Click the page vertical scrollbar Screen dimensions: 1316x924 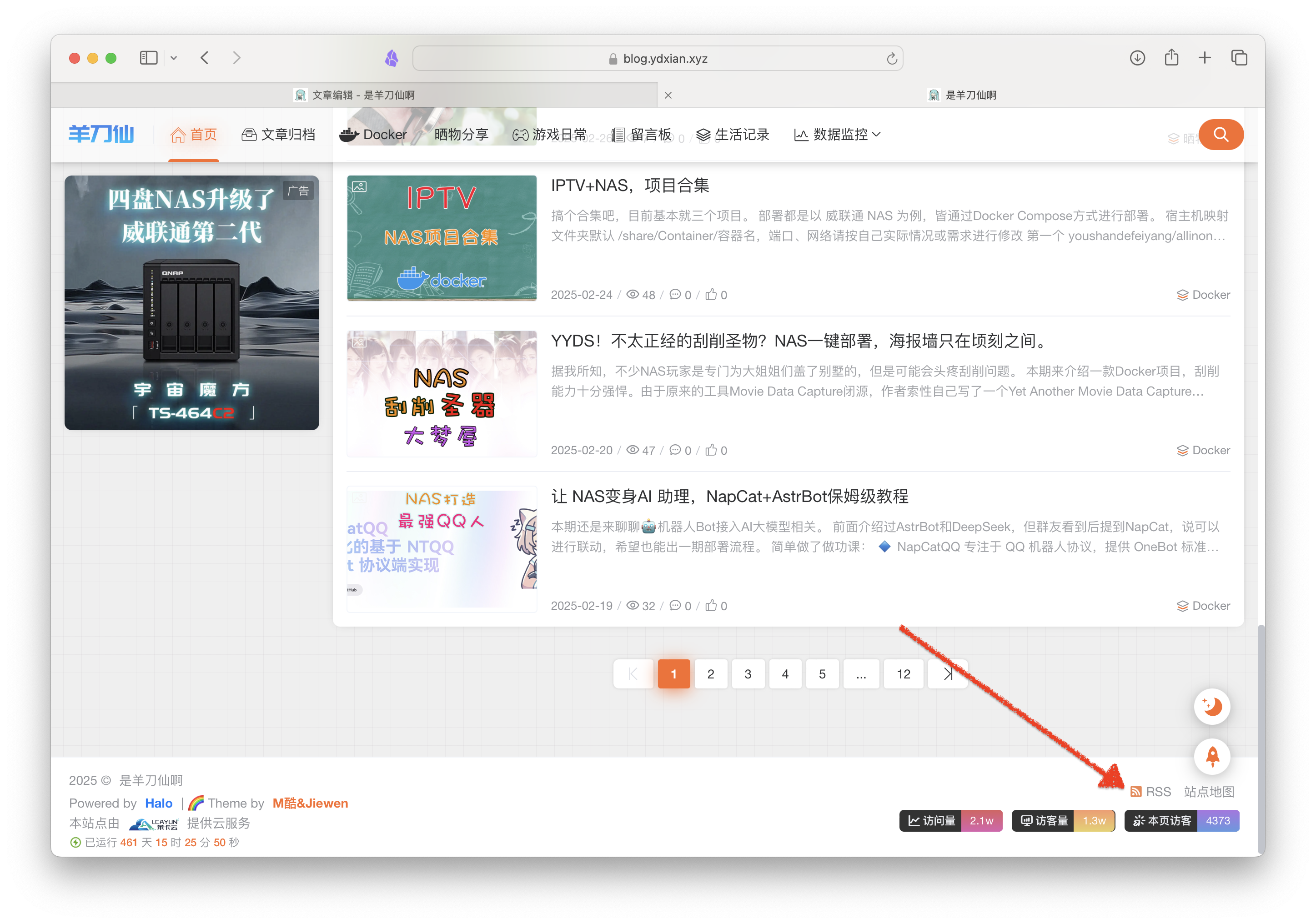pos(1261,739)
